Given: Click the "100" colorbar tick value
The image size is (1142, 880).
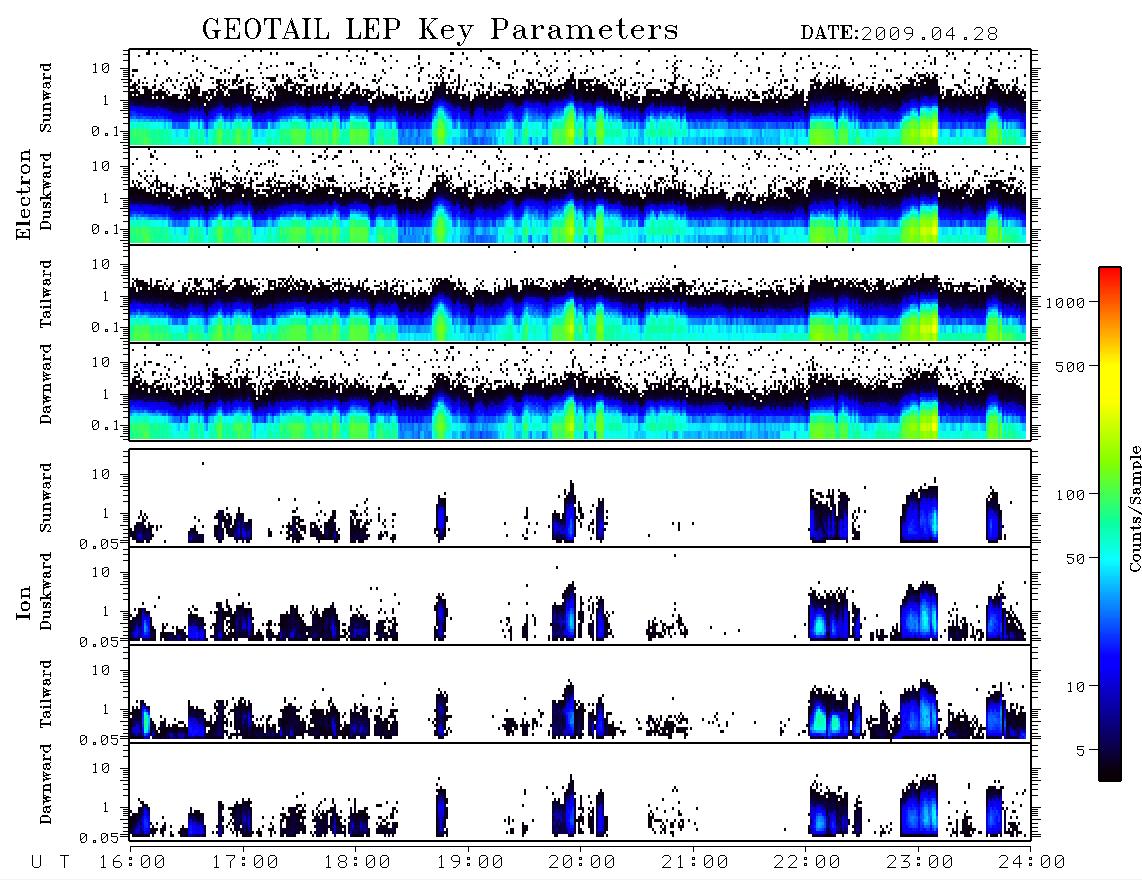Looking at the screenshot, I should [x=1071, y=495].
